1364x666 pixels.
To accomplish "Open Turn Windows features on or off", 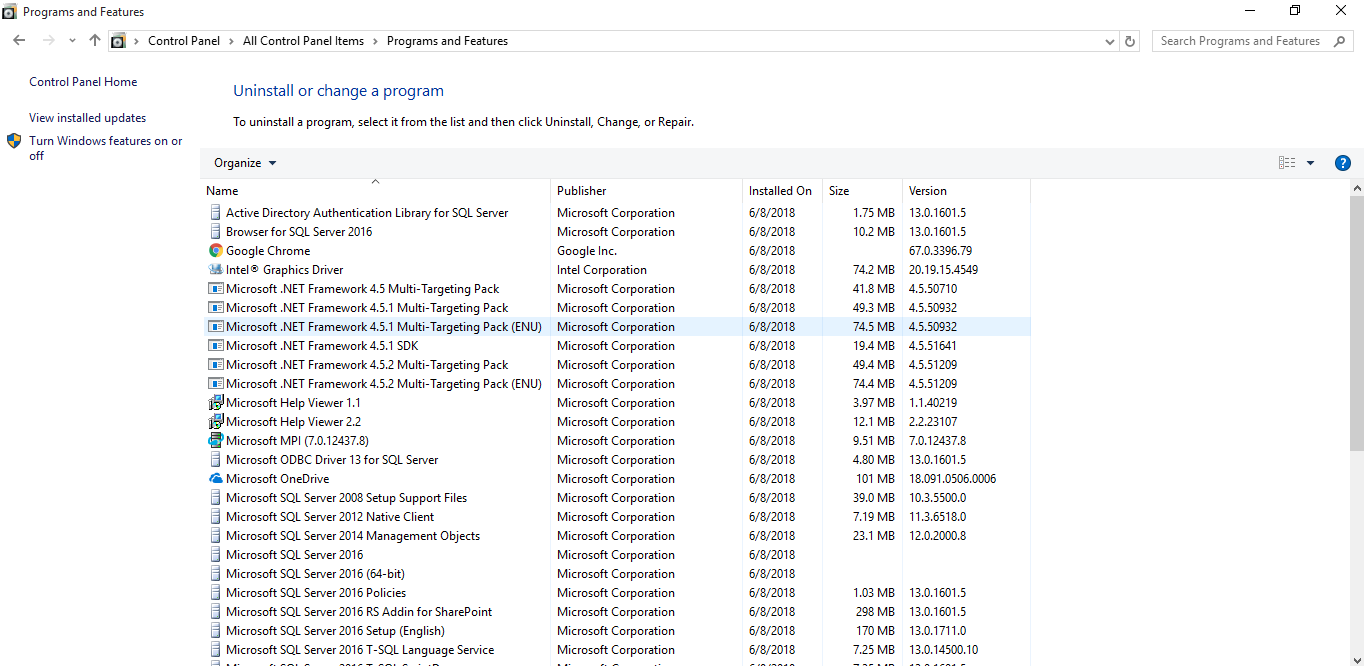I will click(x=105, y=148).
